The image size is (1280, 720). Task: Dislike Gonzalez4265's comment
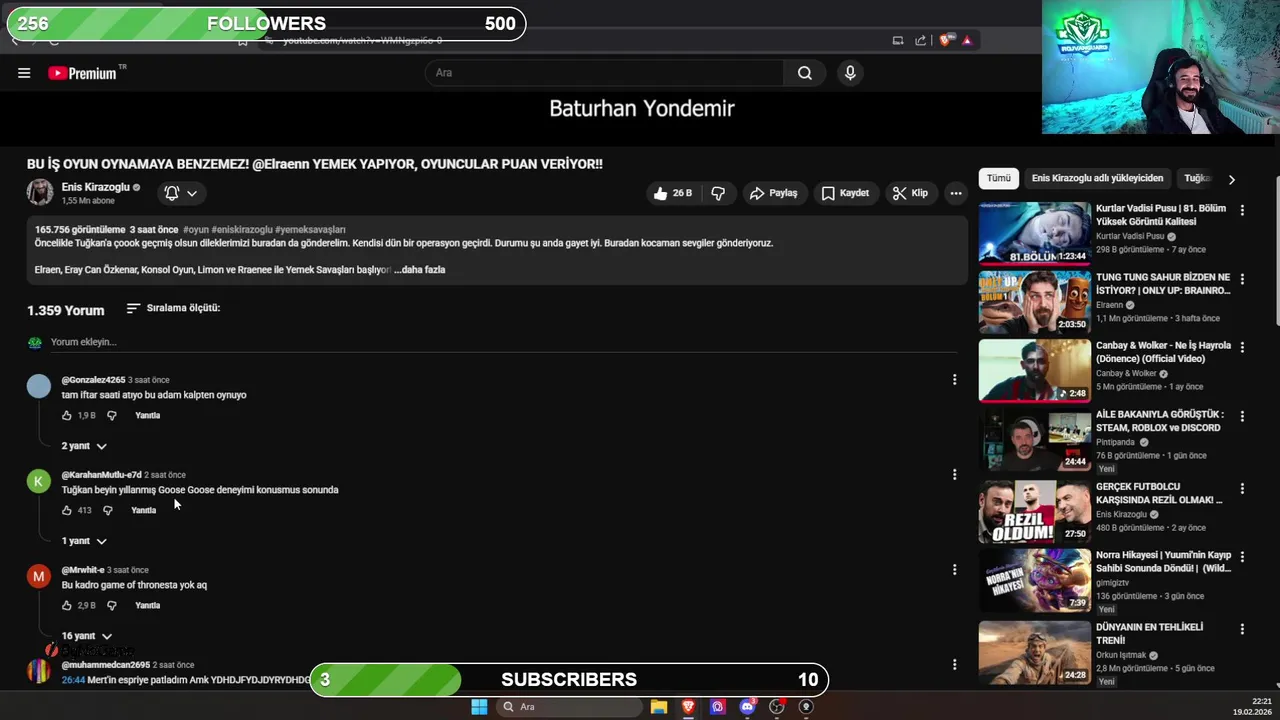point(112,415)
